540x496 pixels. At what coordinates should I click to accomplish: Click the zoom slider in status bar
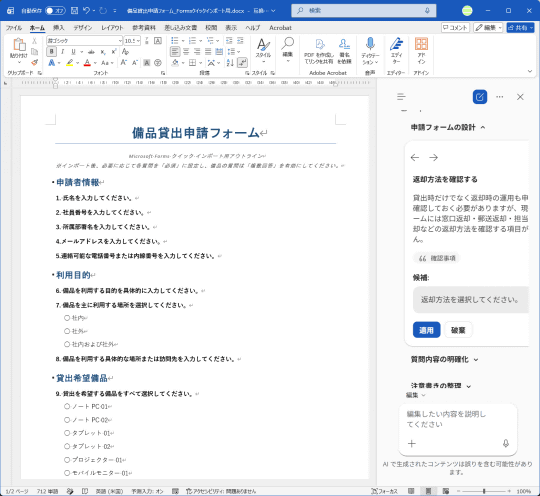point(484,491)
